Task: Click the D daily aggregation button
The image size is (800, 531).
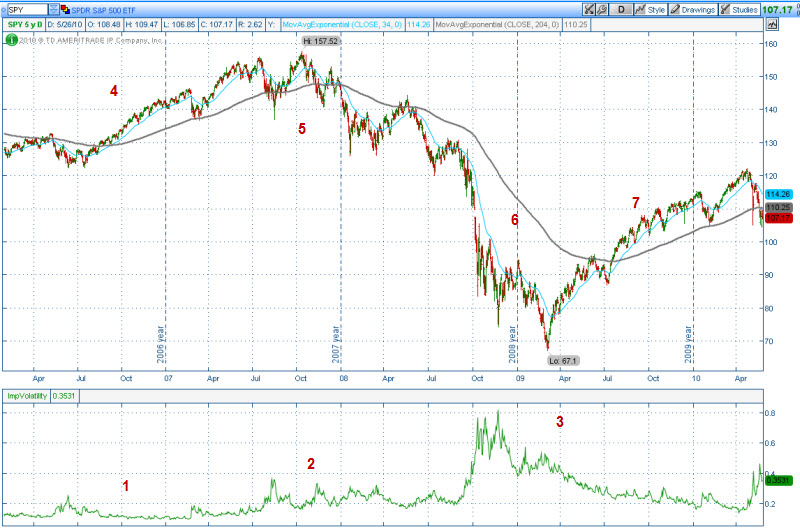Action: tap(621, 9)
